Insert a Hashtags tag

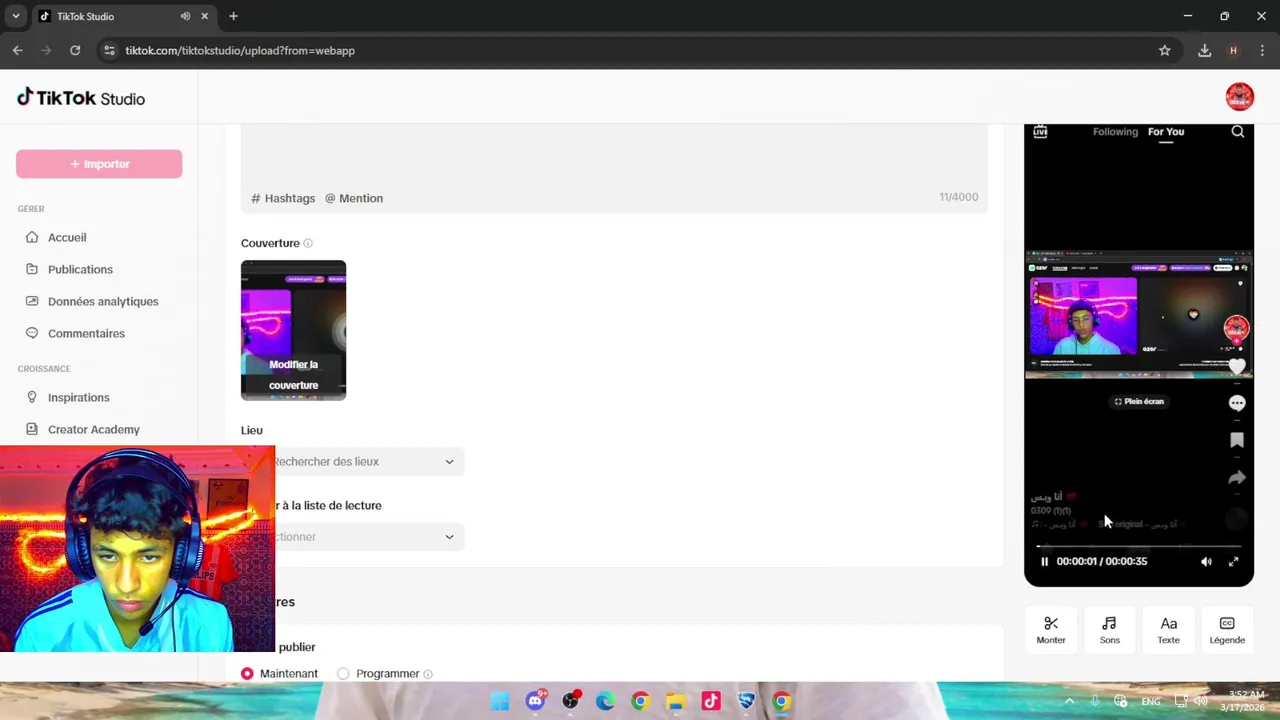click(x=283, y=198)
